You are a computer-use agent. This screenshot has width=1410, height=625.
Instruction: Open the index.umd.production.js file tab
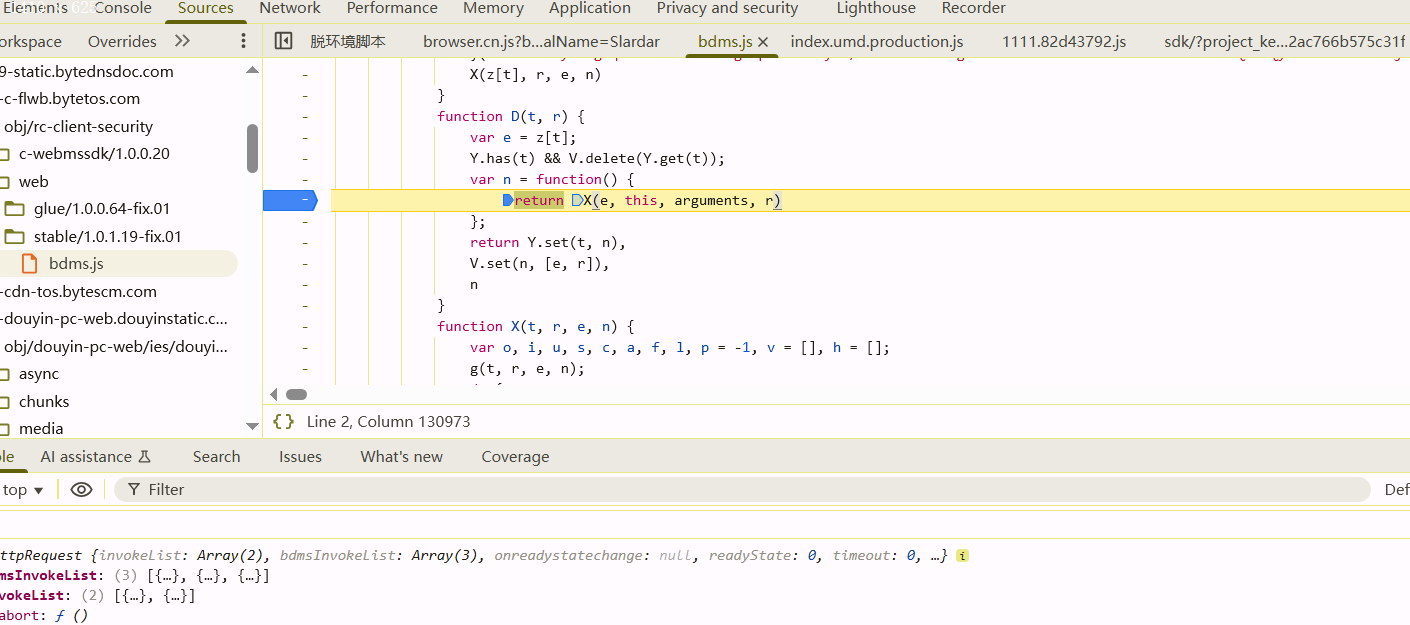(x=876, y=42)
